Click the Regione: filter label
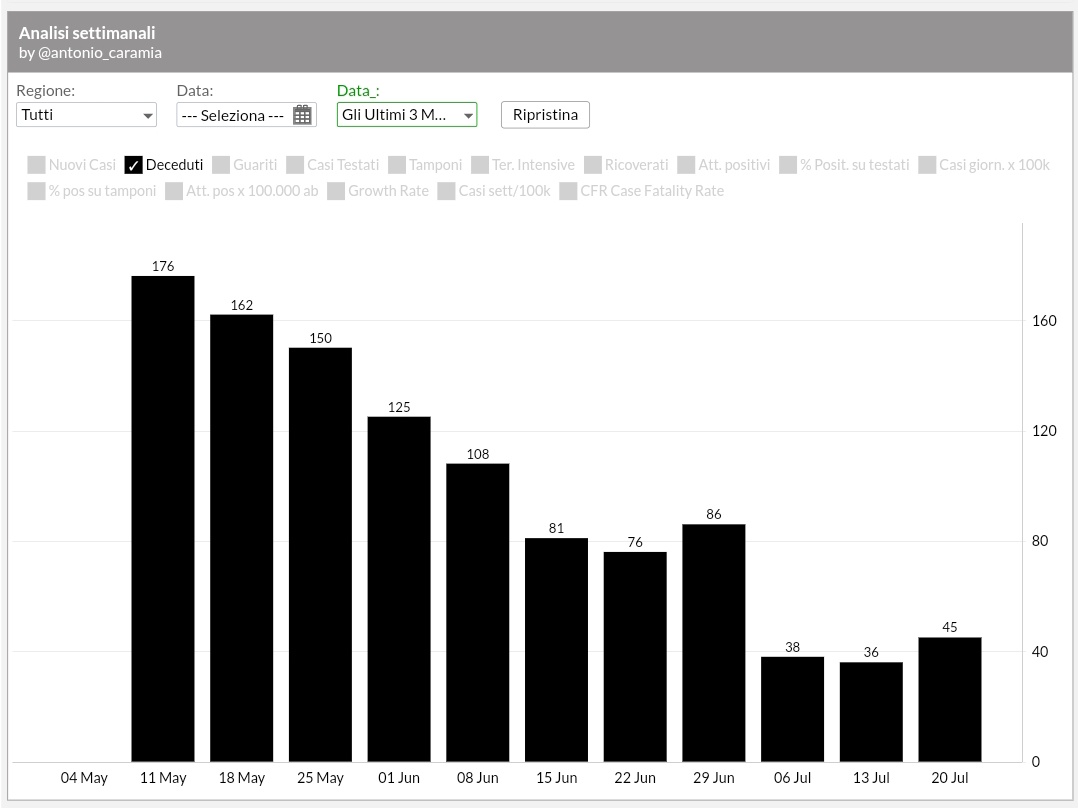Screen dimensions: 1078x808 (x=45, y=90)
